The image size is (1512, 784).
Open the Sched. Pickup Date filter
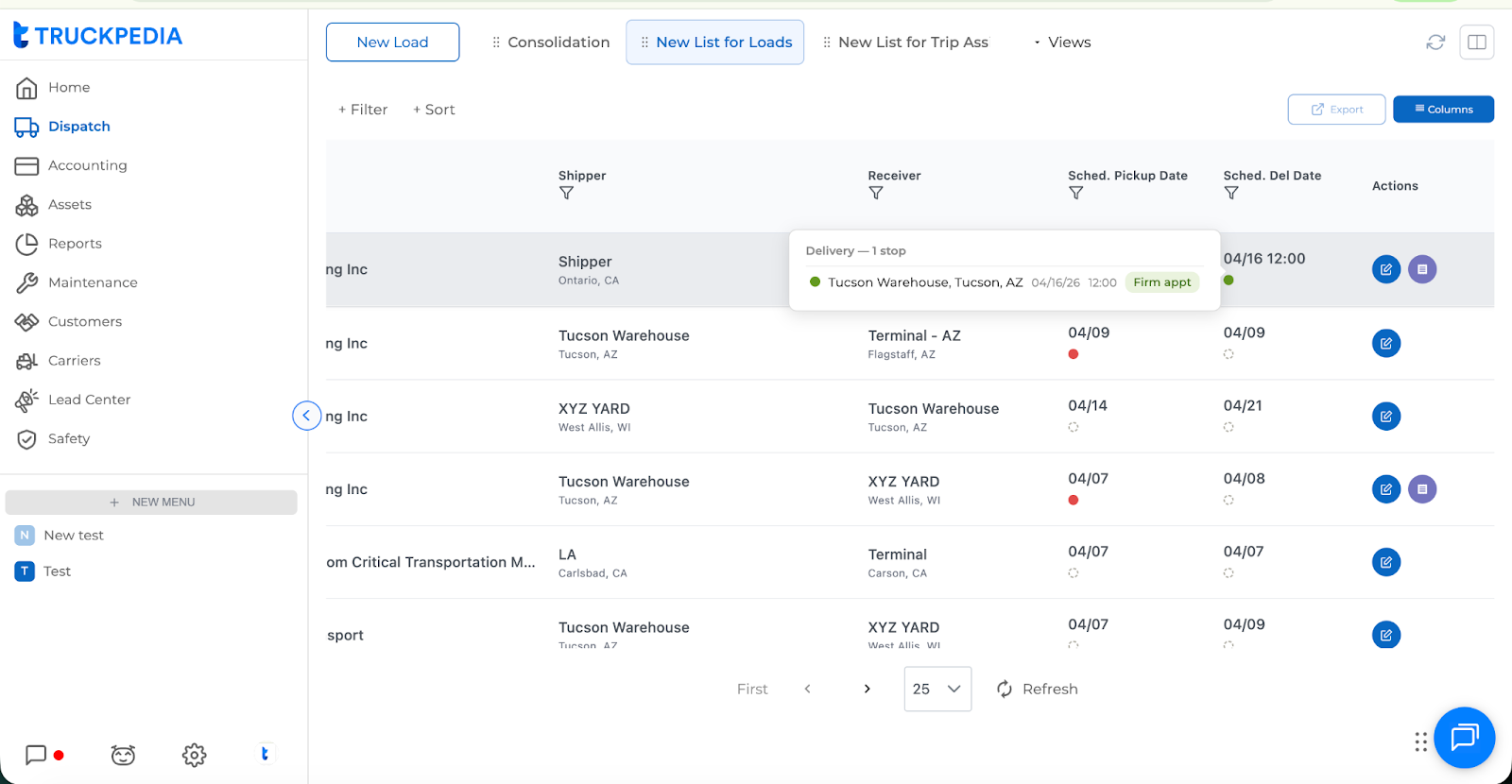(1075, 194)
